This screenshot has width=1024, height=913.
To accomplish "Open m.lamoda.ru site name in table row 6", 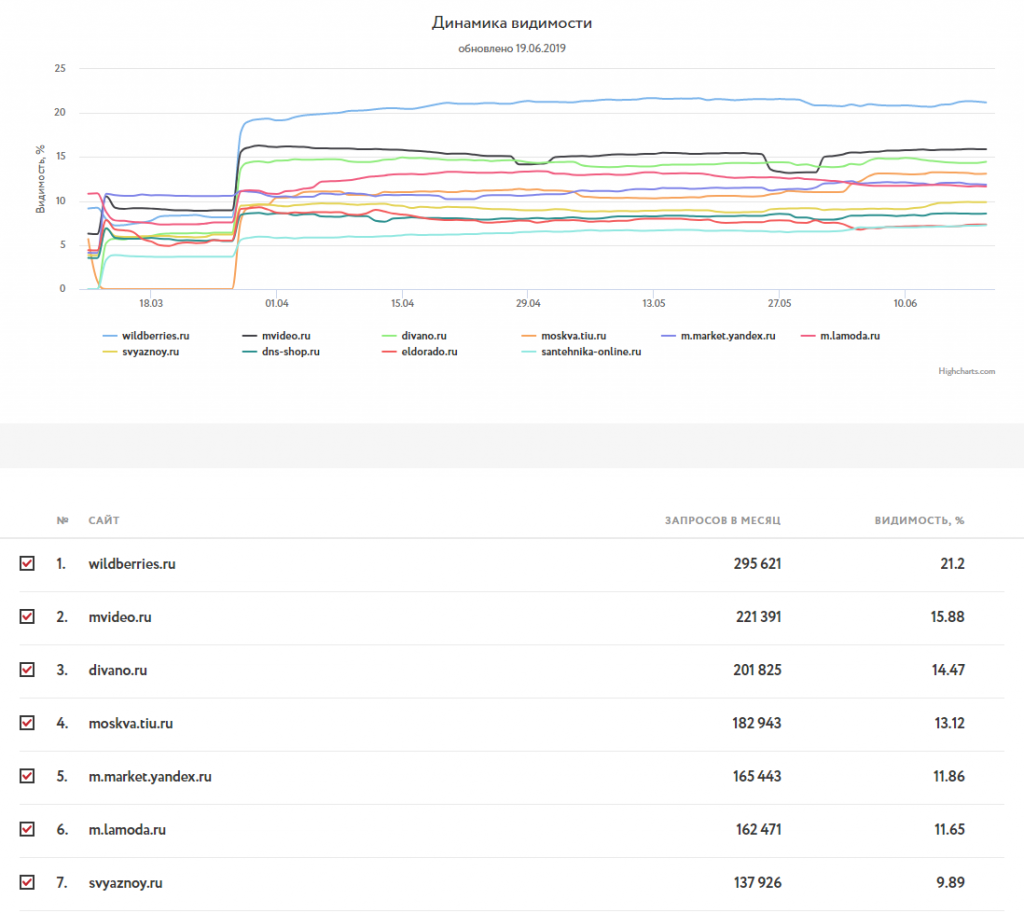I will click(127, 830).
